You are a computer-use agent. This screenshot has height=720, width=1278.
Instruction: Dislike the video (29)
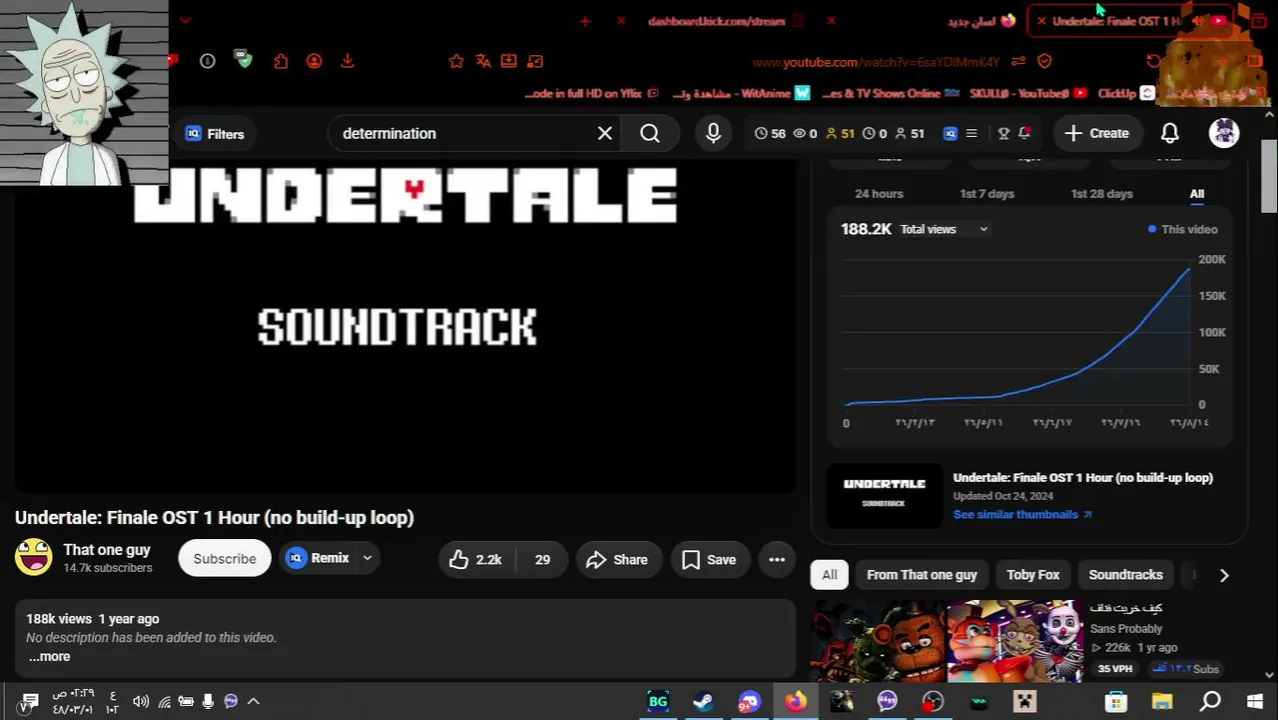542,560
